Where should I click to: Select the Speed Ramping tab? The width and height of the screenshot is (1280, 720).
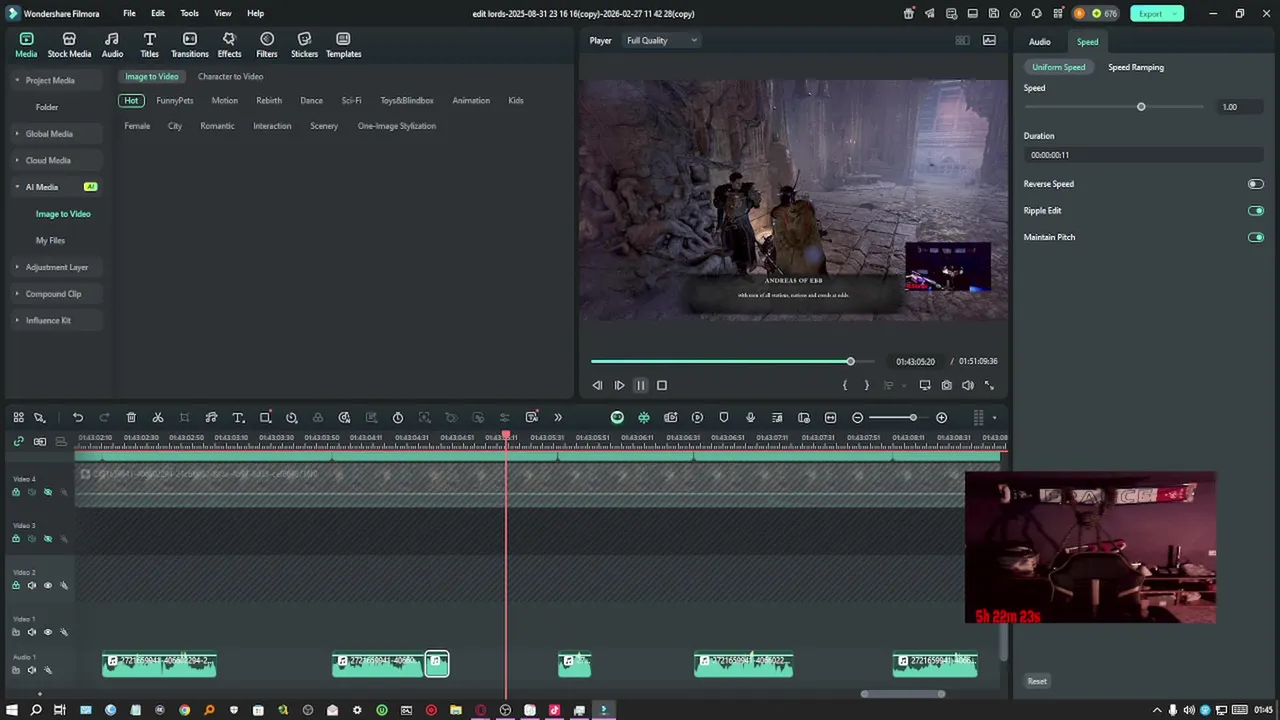1136,67
